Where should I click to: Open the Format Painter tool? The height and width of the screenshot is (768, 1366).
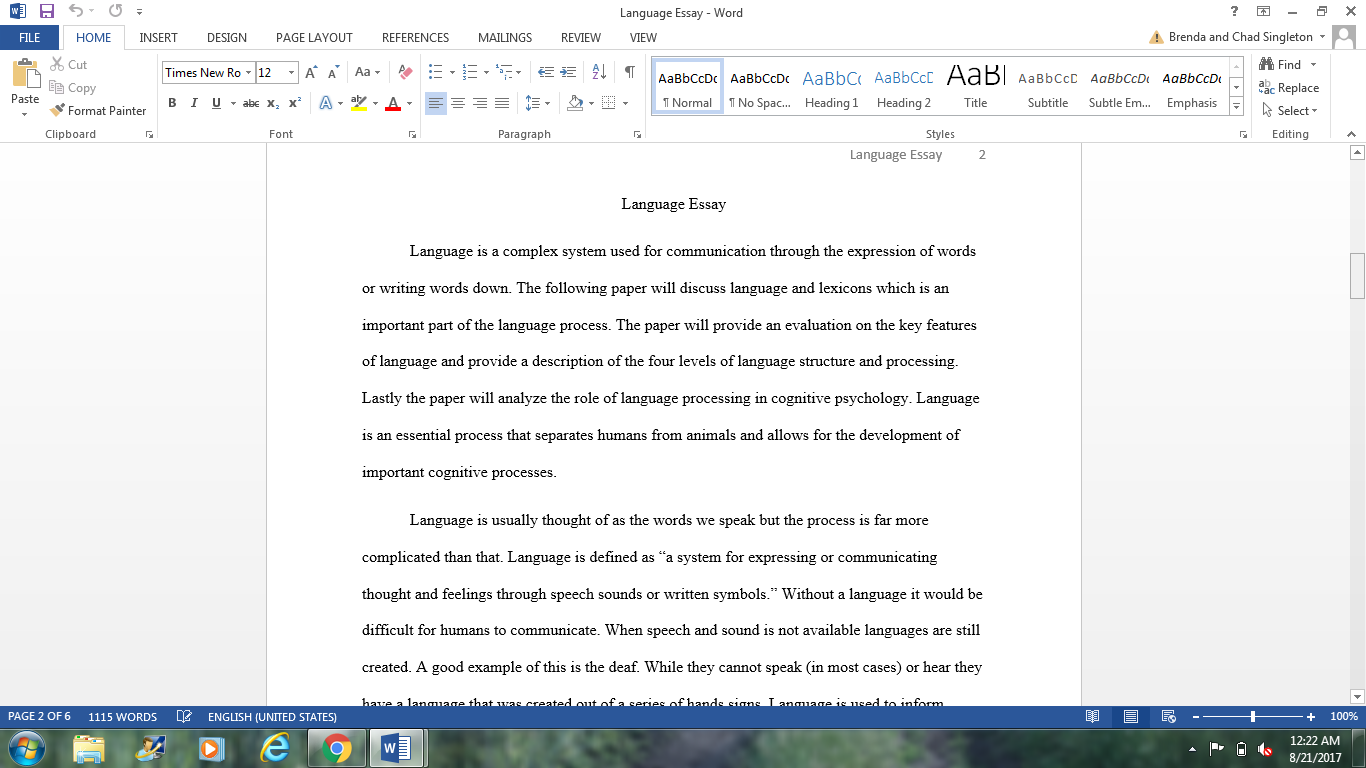click(97, 110)
